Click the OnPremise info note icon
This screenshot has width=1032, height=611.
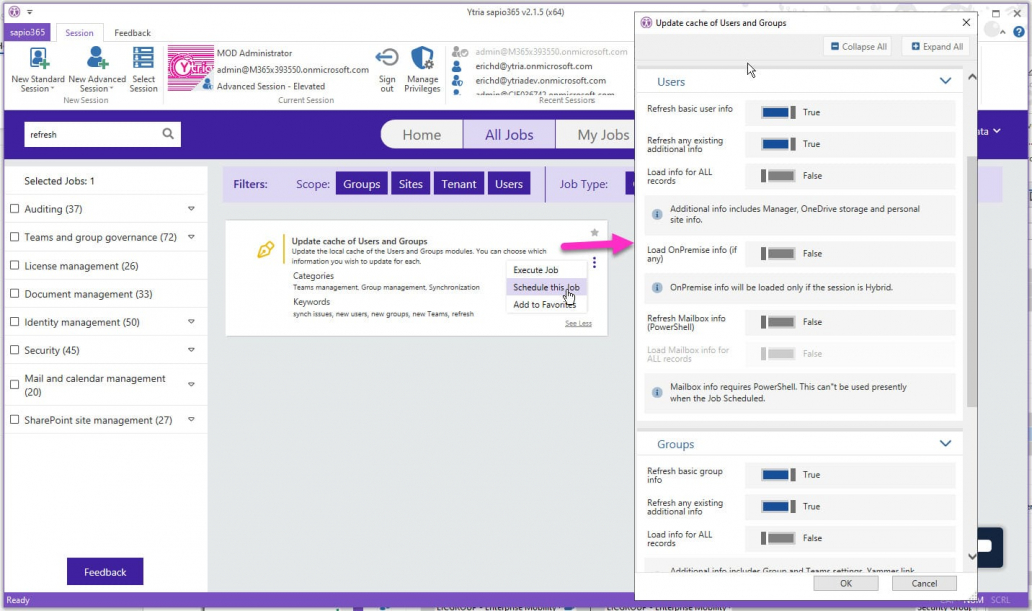657,288
